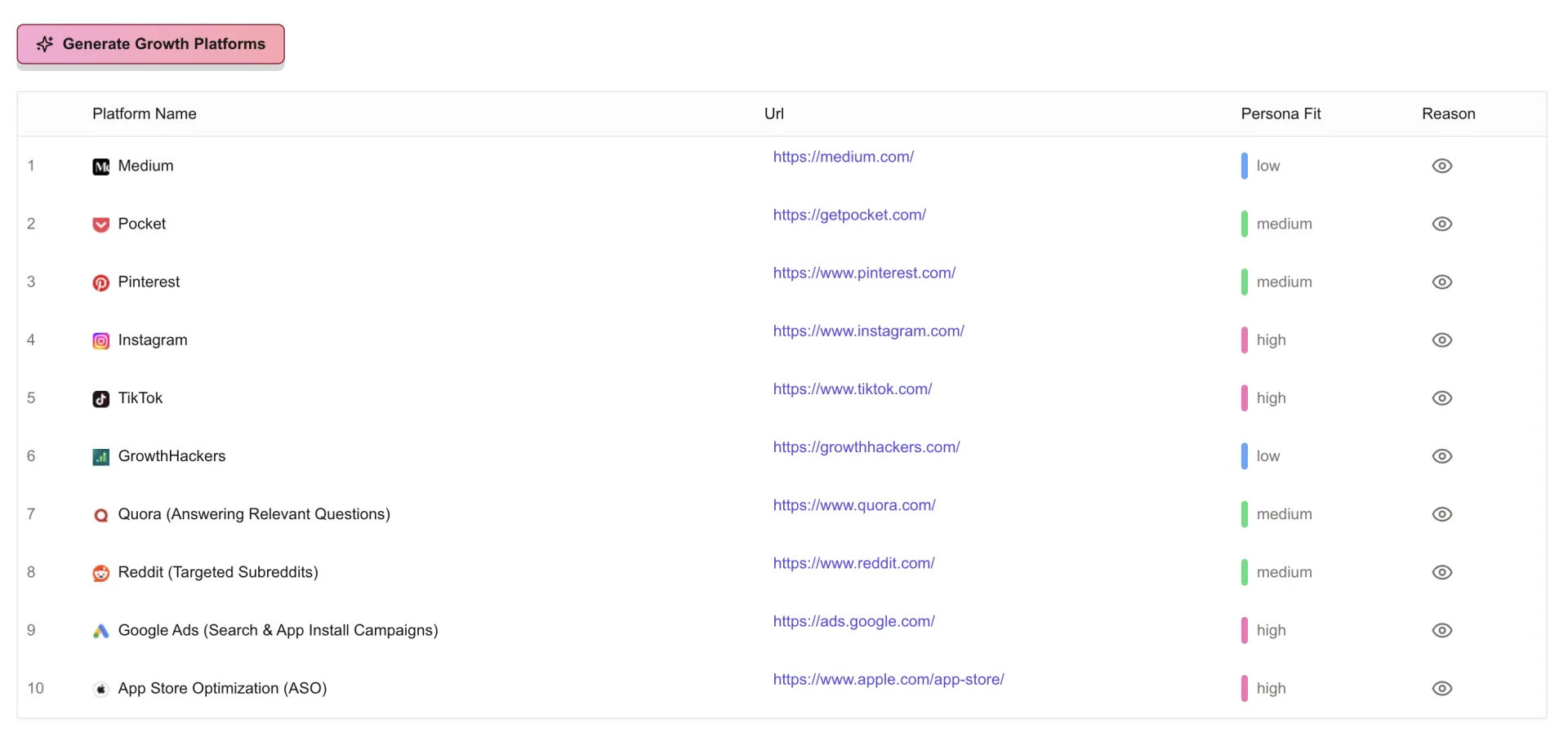View reason for Google Ads row
This screenshot has width=1568, height=737.
[x=1442, y=630]
